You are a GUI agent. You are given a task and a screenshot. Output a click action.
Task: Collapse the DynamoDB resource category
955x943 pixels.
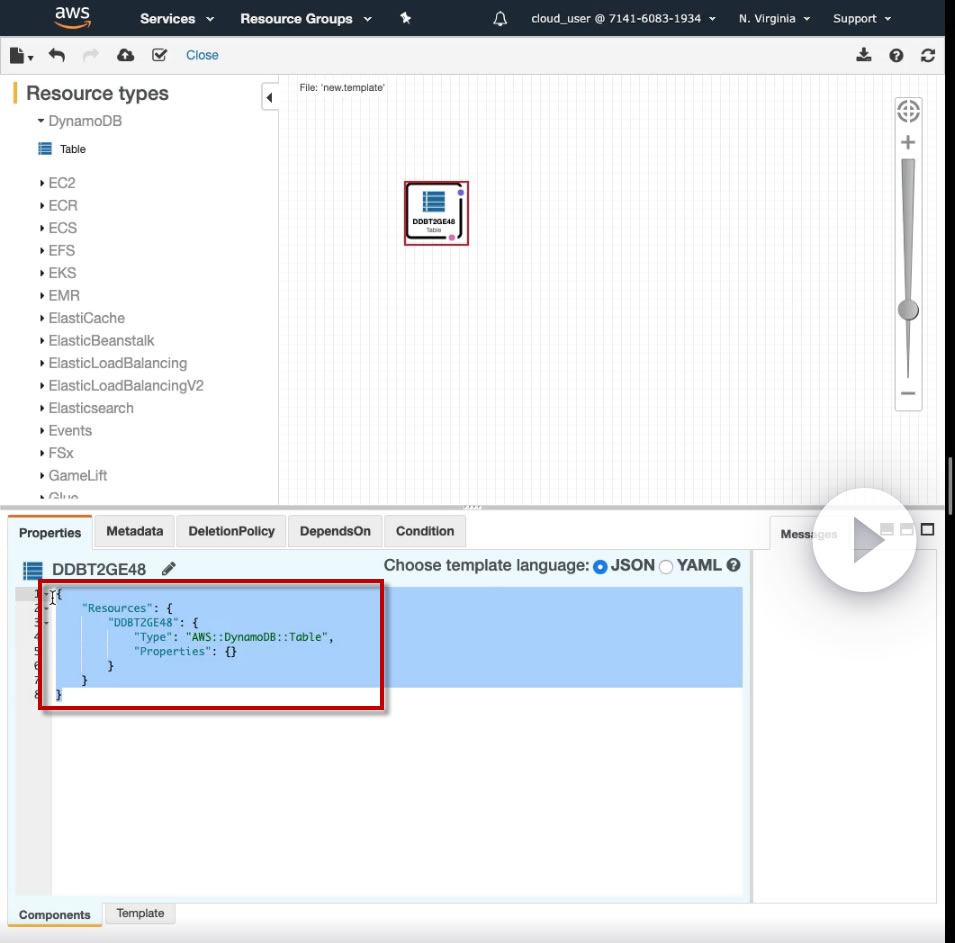pyautogui.click(x=79, y=121)
